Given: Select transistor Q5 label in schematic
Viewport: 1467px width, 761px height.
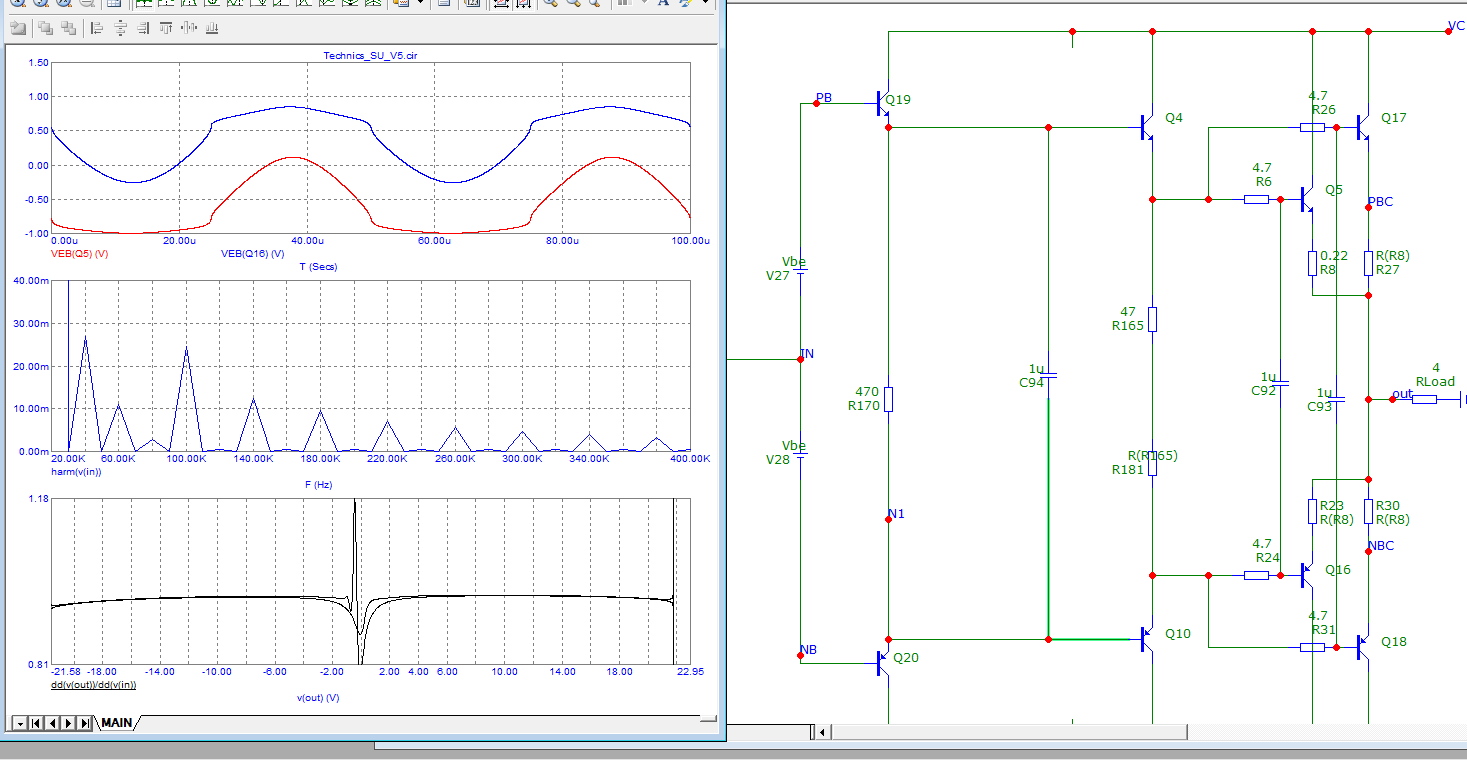Looking at the screenshot, I should 1334,190.
